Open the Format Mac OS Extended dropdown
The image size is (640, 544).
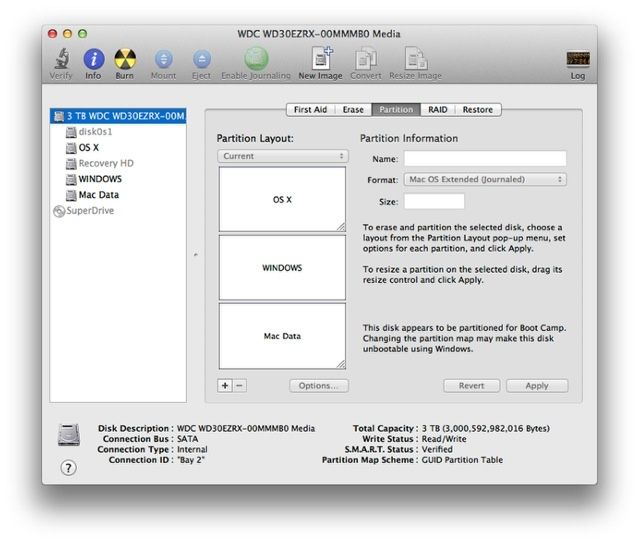coord(485,180)
